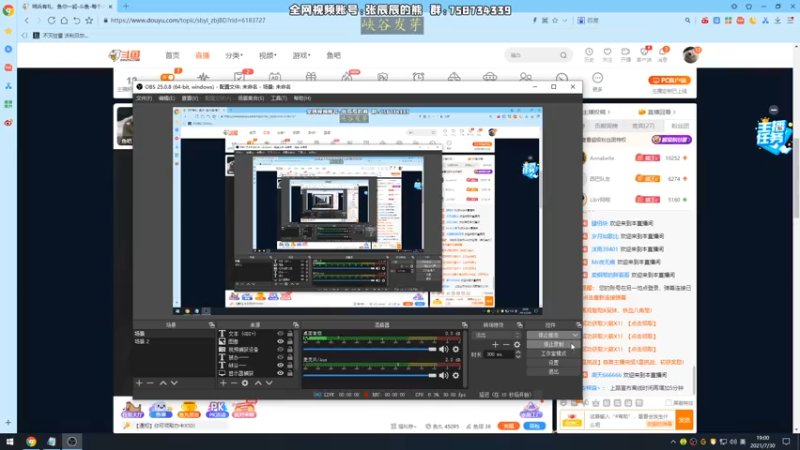Click the PC客户端 button on Douyu
The height and width of the screenshot is (450, 800).
coord(669,80)
